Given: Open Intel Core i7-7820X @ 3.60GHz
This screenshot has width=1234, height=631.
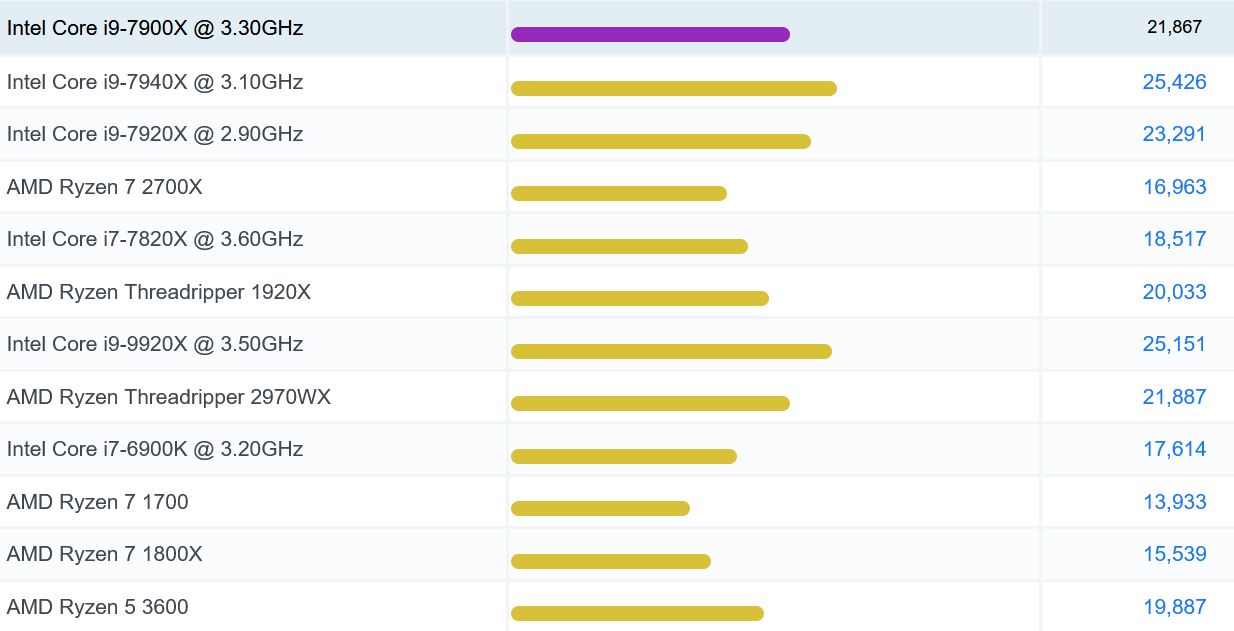Looking at the screenshot, I should coord(155,239).
